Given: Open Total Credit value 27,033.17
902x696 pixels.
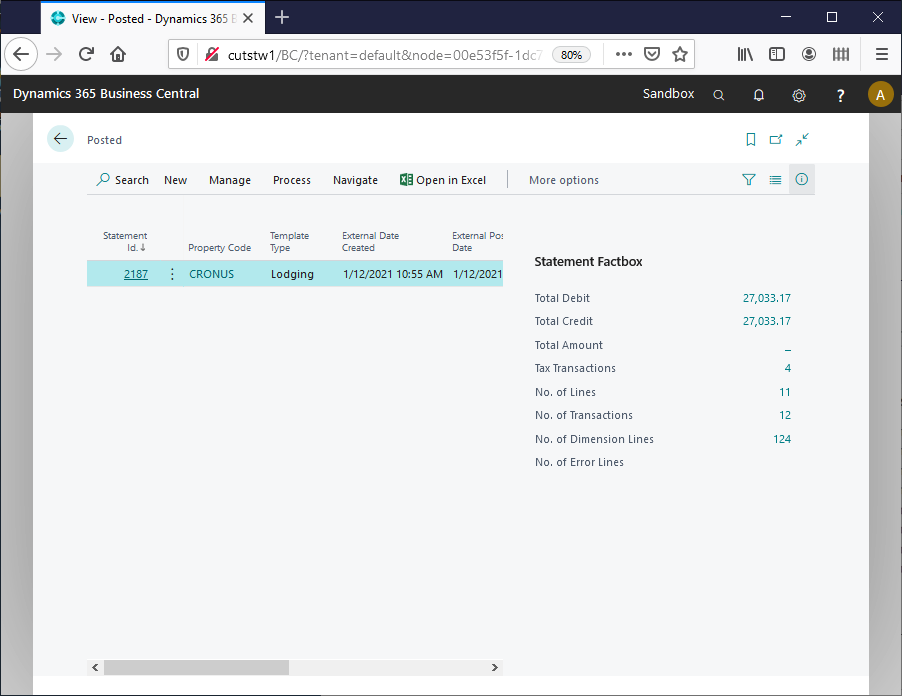Looking at the screenshot, I should (x=766, y=321).
